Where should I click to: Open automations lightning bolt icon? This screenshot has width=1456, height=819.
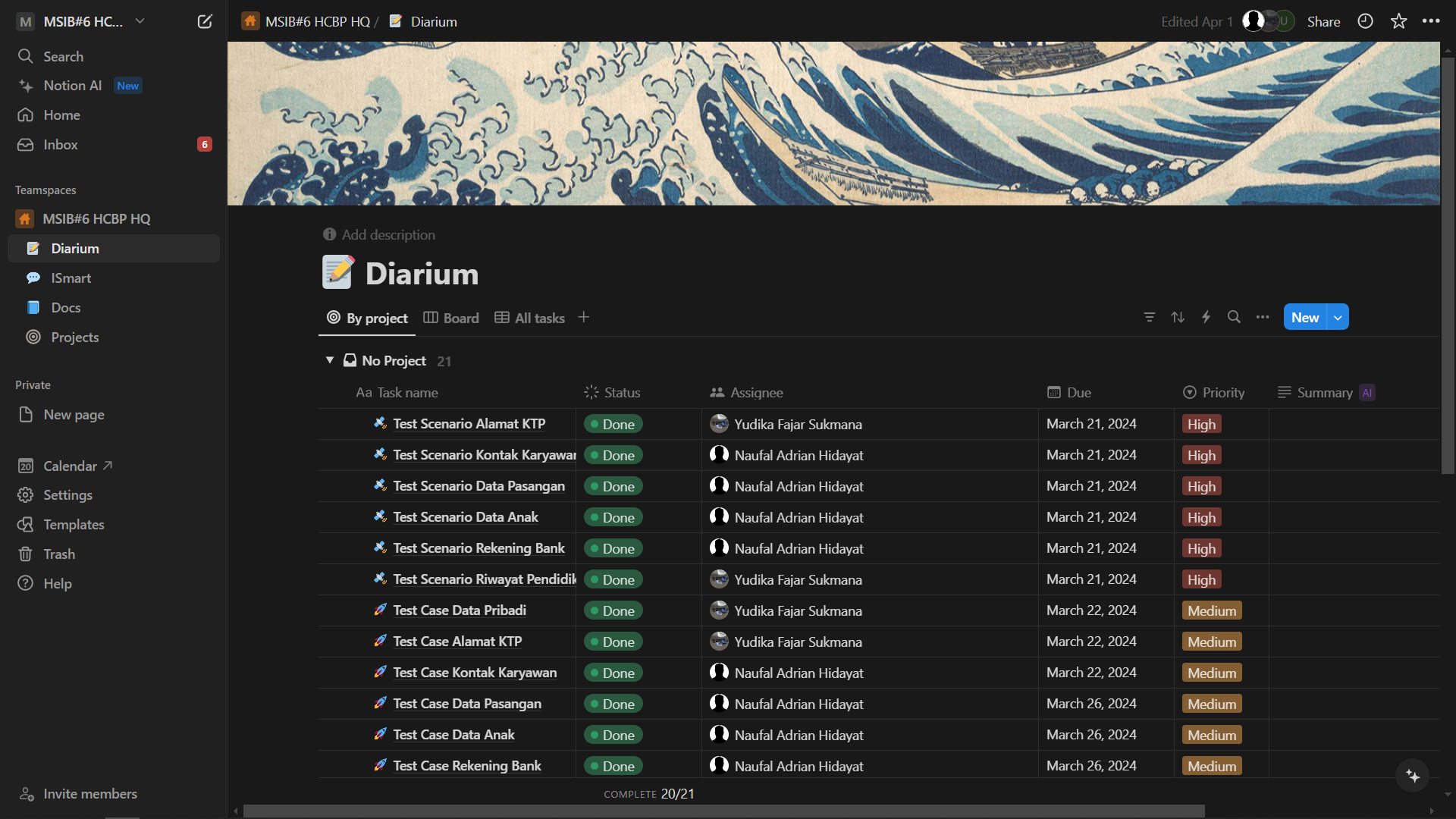[x=1206, y=317]
